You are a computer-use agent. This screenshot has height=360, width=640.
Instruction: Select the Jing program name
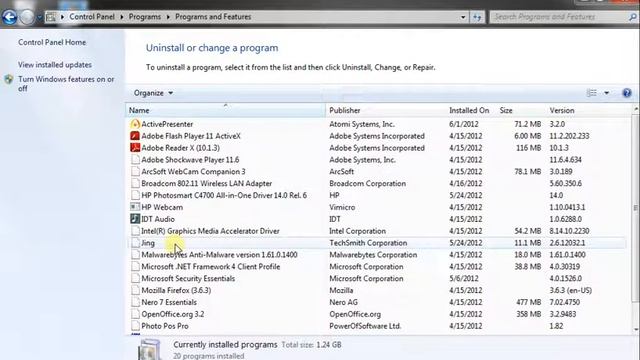pos(148,243)
